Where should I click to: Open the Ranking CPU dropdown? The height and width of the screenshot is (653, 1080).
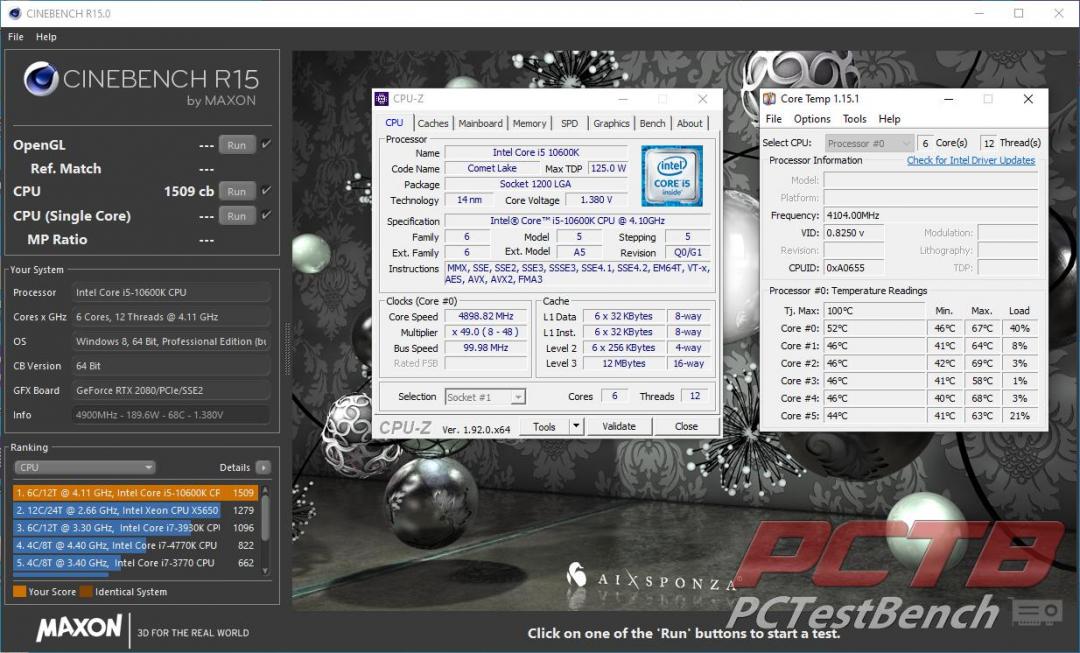click(85, 467)
